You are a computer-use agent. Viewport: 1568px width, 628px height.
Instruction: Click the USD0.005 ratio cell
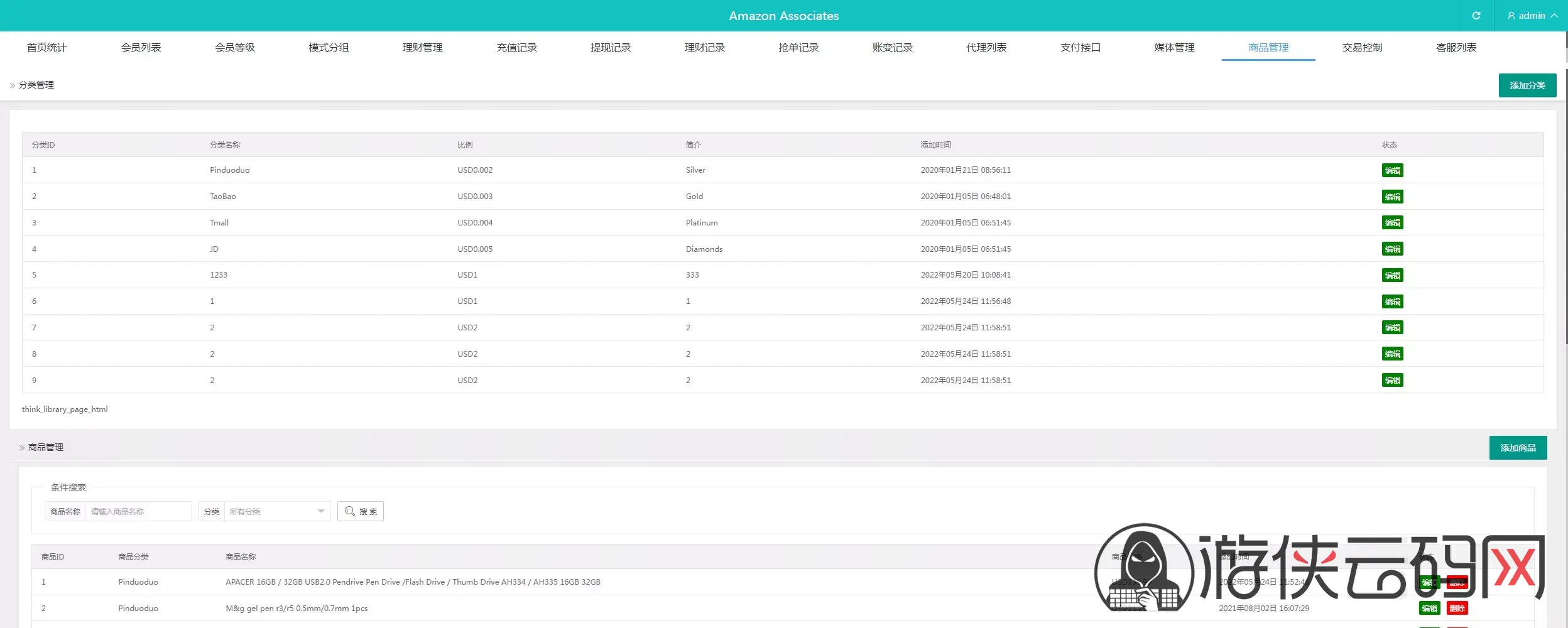475,249
